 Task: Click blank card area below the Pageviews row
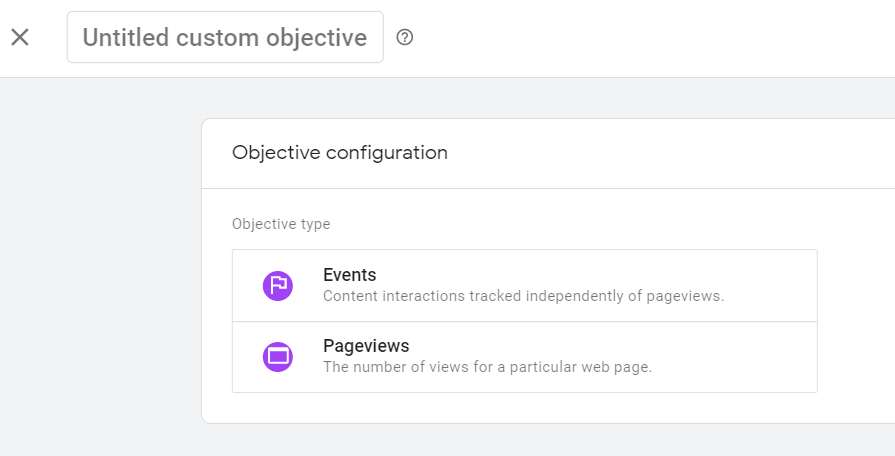pyautogui.click(x=524, y=408)
